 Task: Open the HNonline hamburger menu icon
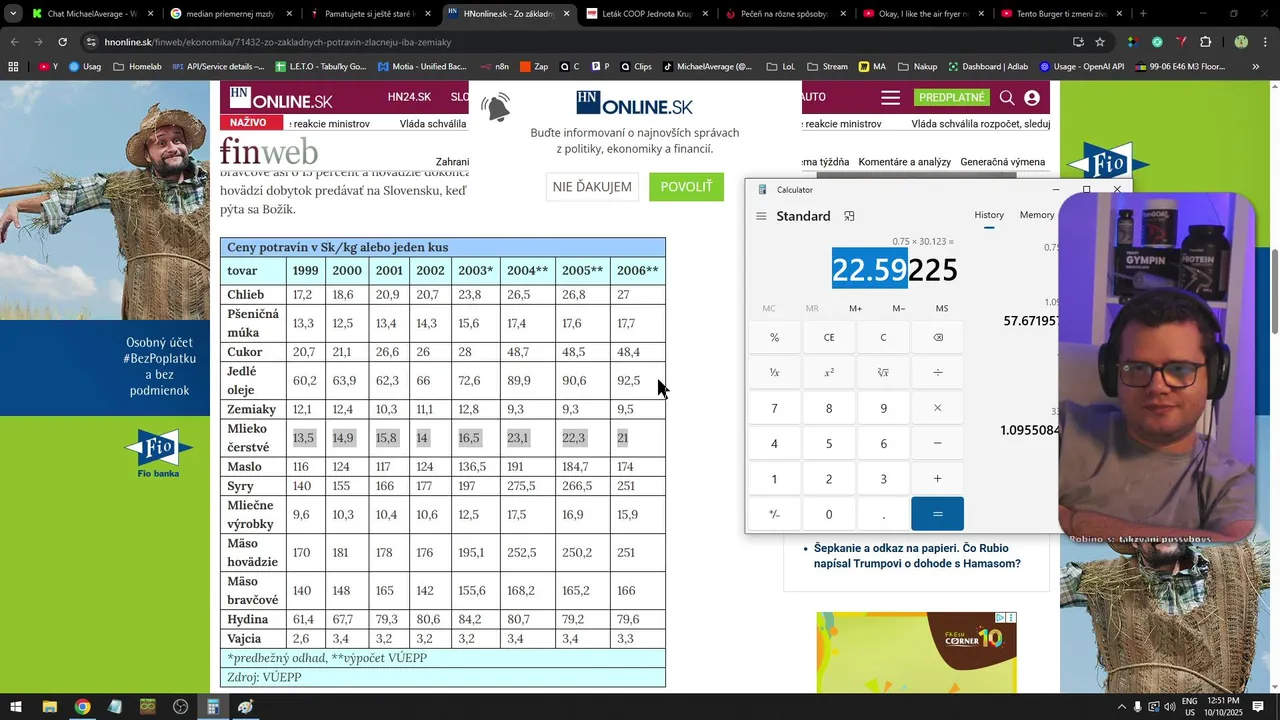(890, 98)
